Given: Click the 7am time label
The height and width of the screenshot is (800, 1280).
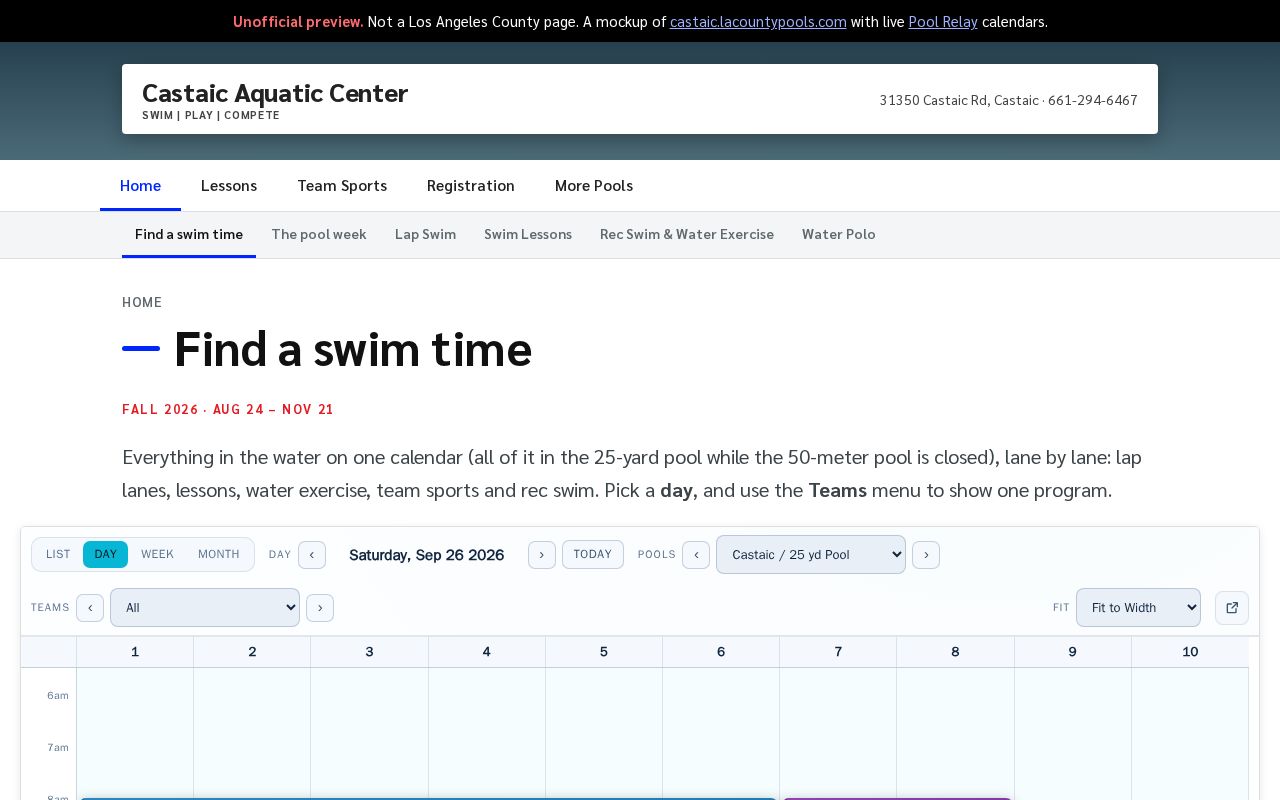Looking at the screenshot, I should coord(58,748).
